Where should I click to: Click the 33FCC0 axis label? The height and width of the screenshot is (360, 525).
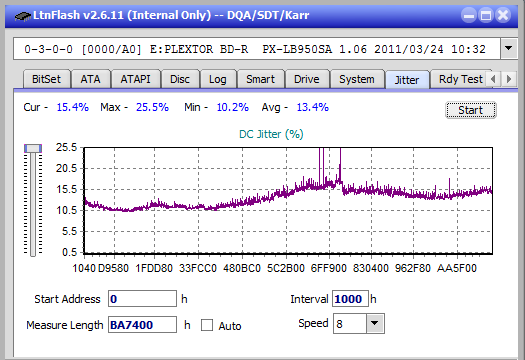click(x=198, y=268)
